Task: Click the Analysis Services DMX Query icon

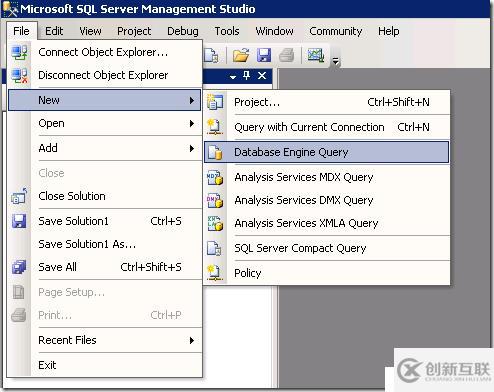Action: pyautogui.click(x=215, y=200)
